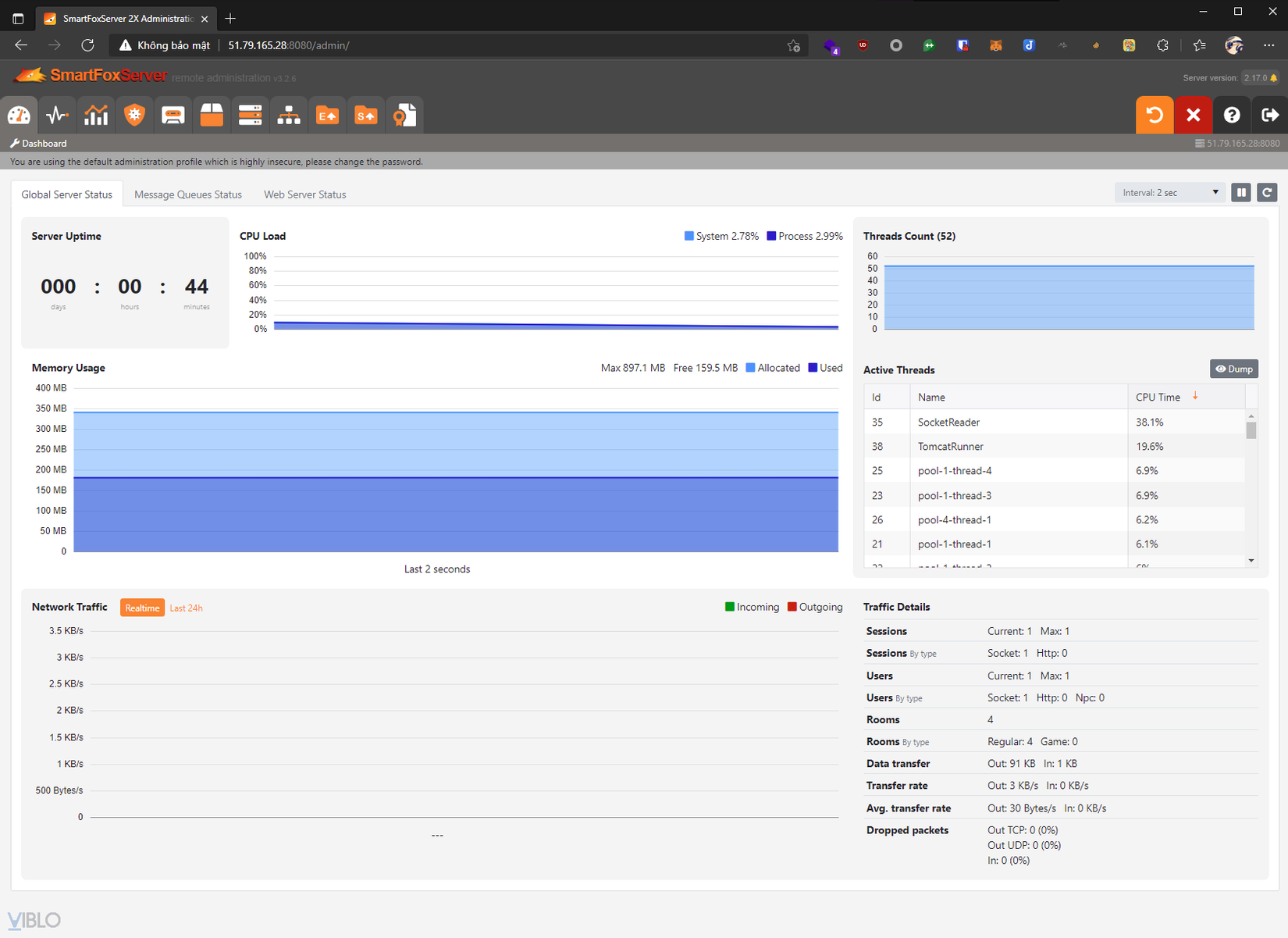The height and width of the screenshot is (938, 1288).
Task: Open the server stack configurator icon
Action: (250, 116)
